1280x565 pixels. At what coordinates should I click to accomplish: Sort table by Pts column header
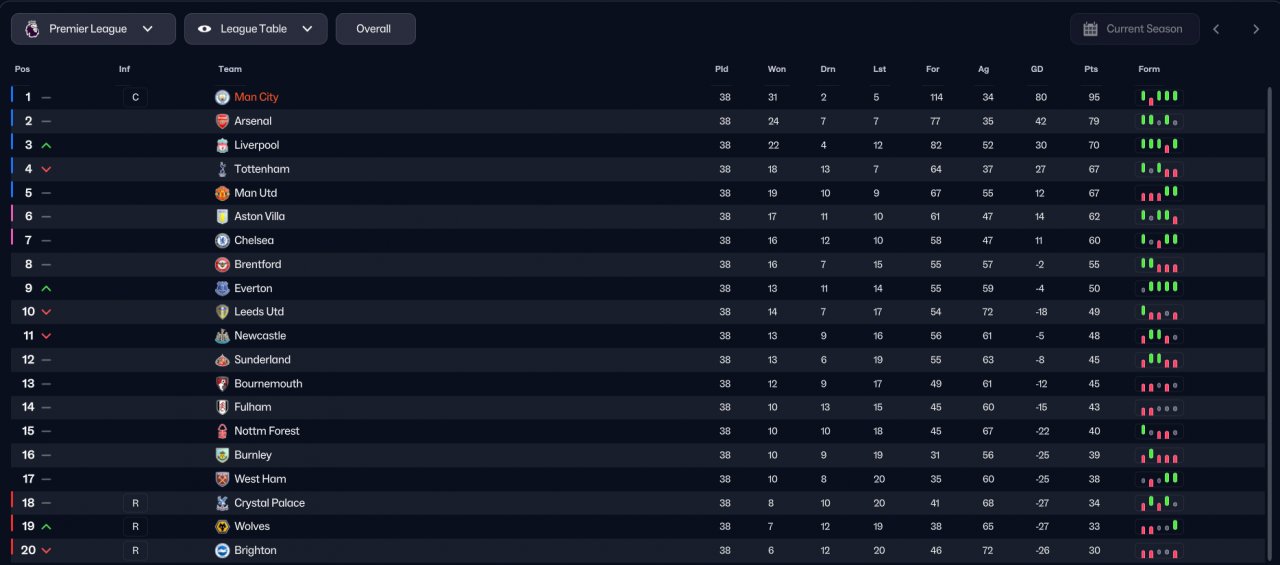point(1091,69)
